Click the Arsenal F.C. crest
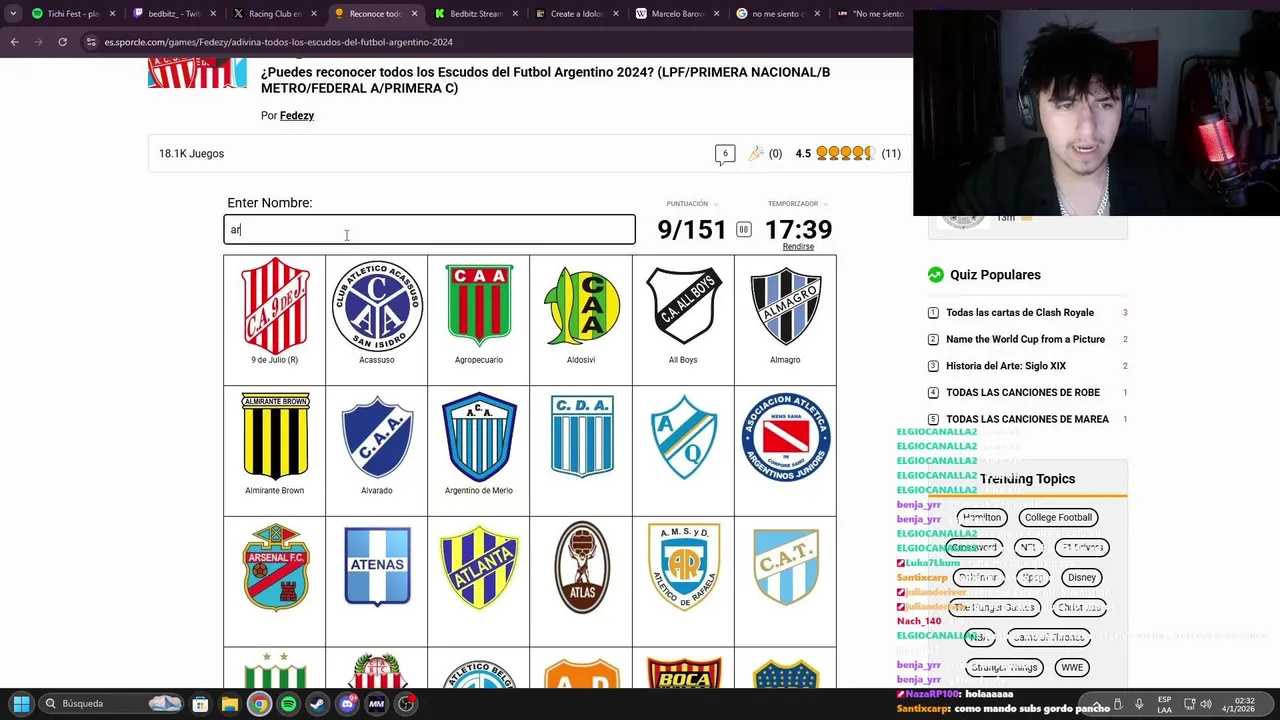 click(x=275, y=567)
